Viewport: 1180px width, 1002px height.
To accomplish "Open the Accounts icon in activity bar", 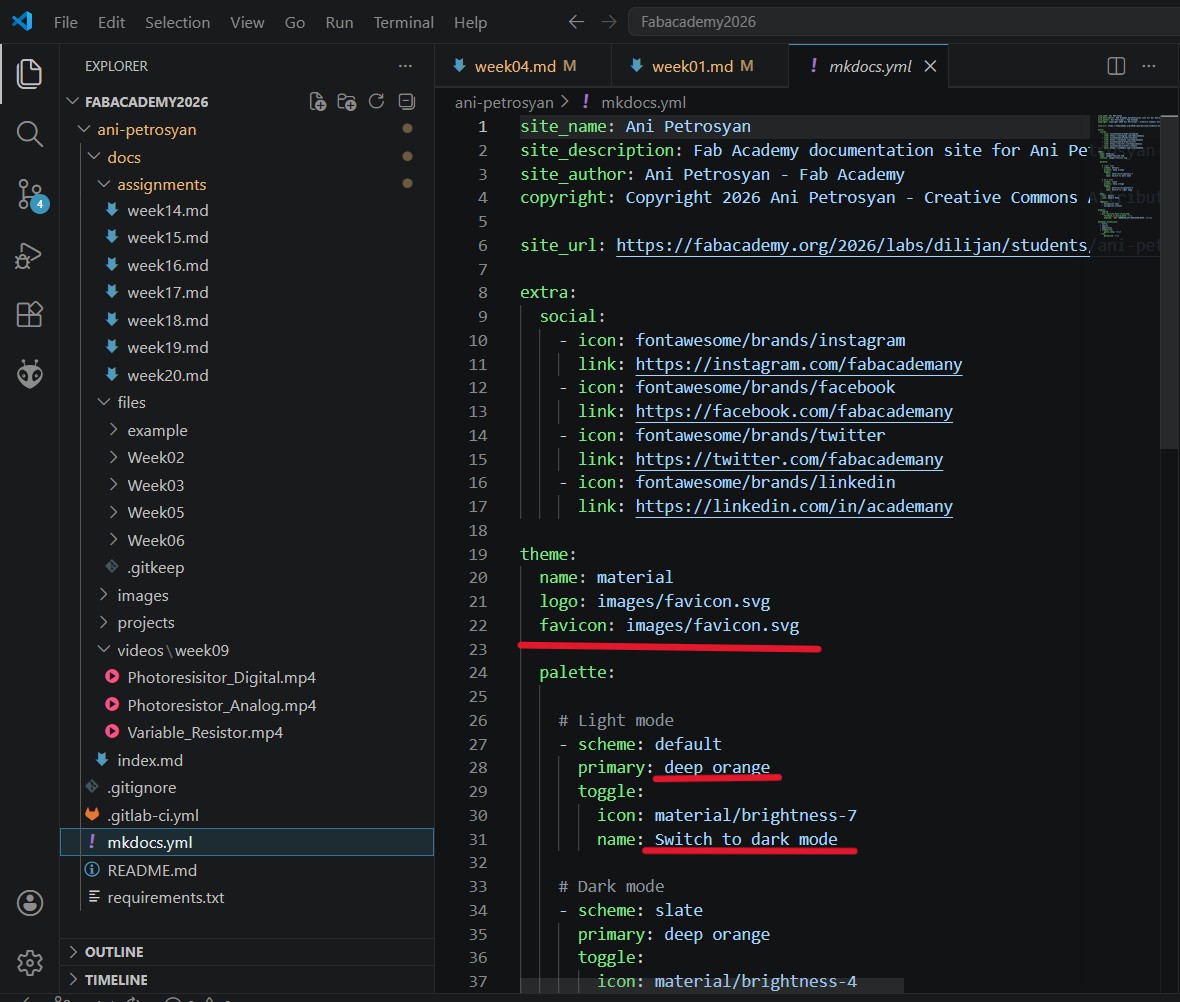I will [30, 903].
